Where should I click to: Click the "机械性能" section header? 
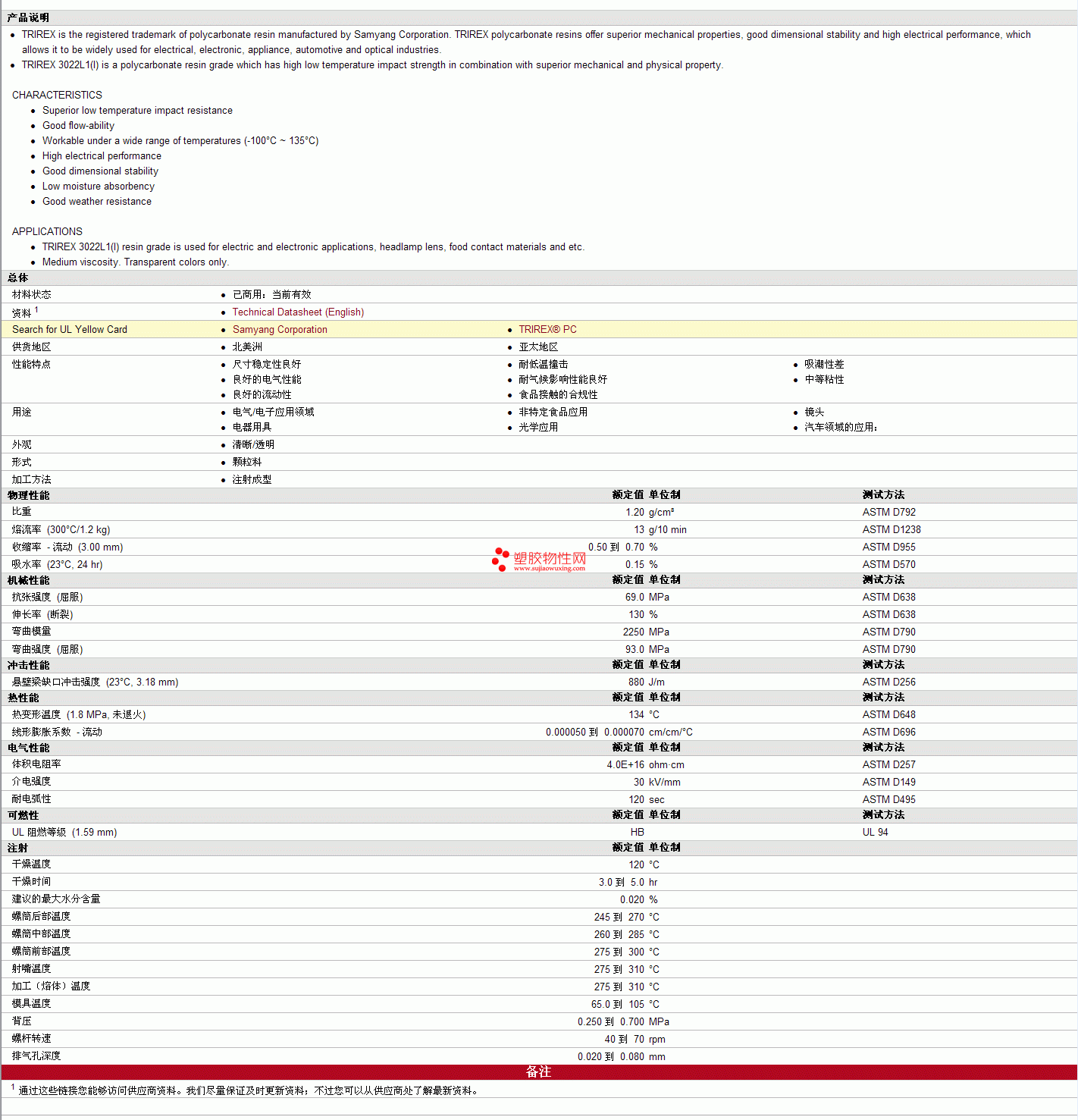pyautogui.click(x=28, y=581)
